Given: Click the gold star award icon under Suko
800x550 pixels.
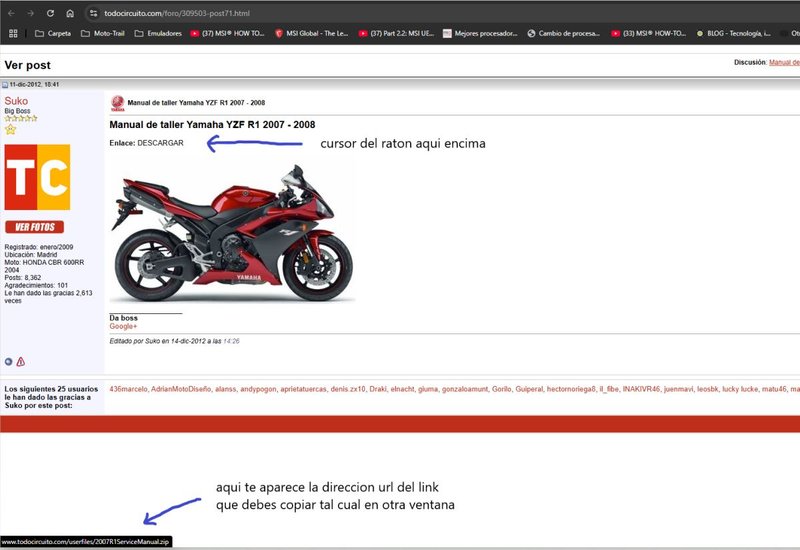Looking at the screenshot, I should click(10, 130).
